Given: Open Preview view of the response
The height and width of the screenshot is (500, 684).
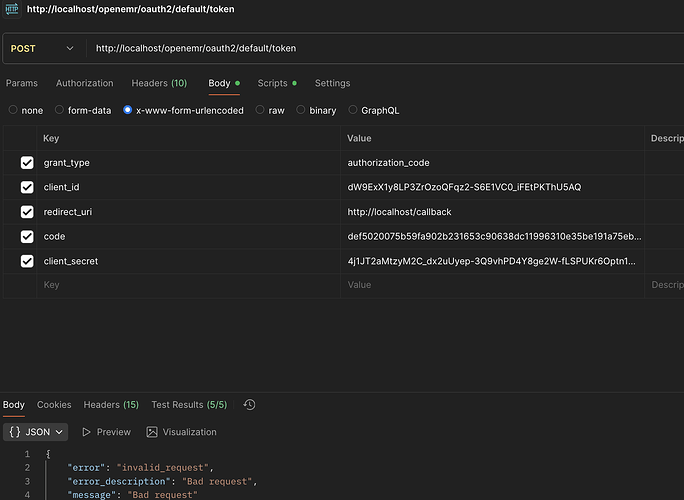Looking at the screenshot, I should (106, 432).
